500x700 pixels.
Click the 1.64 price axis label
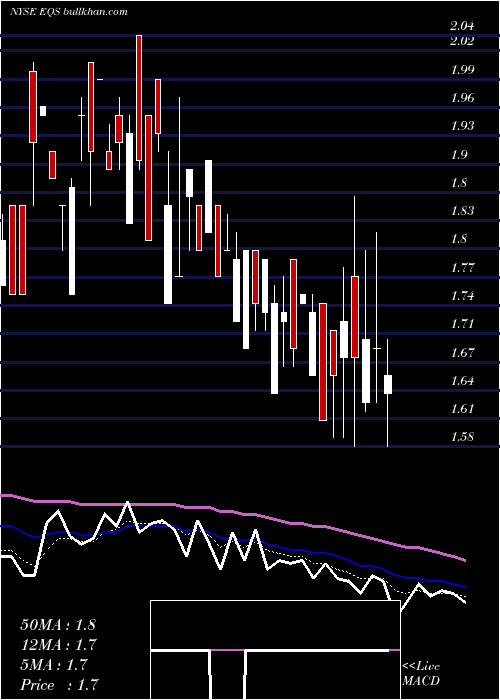tap(462, 380)
